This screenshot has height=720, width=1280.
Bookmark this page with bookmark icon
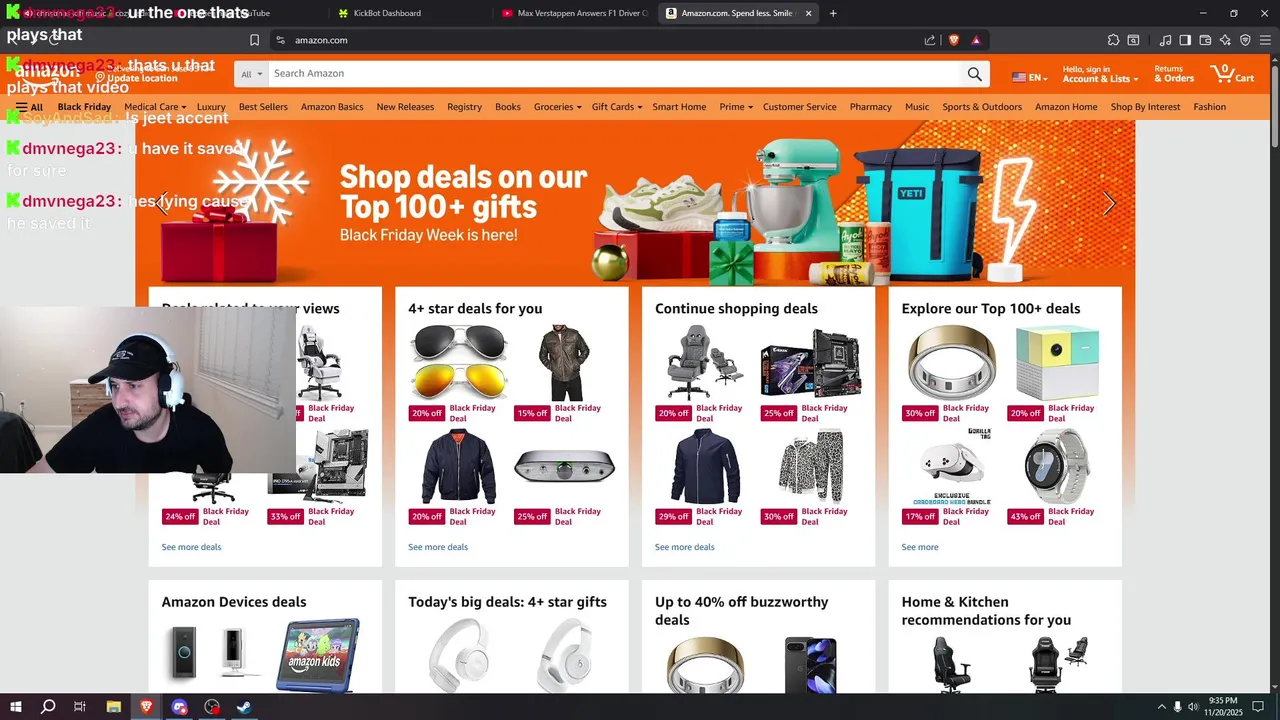click(254, 40)
